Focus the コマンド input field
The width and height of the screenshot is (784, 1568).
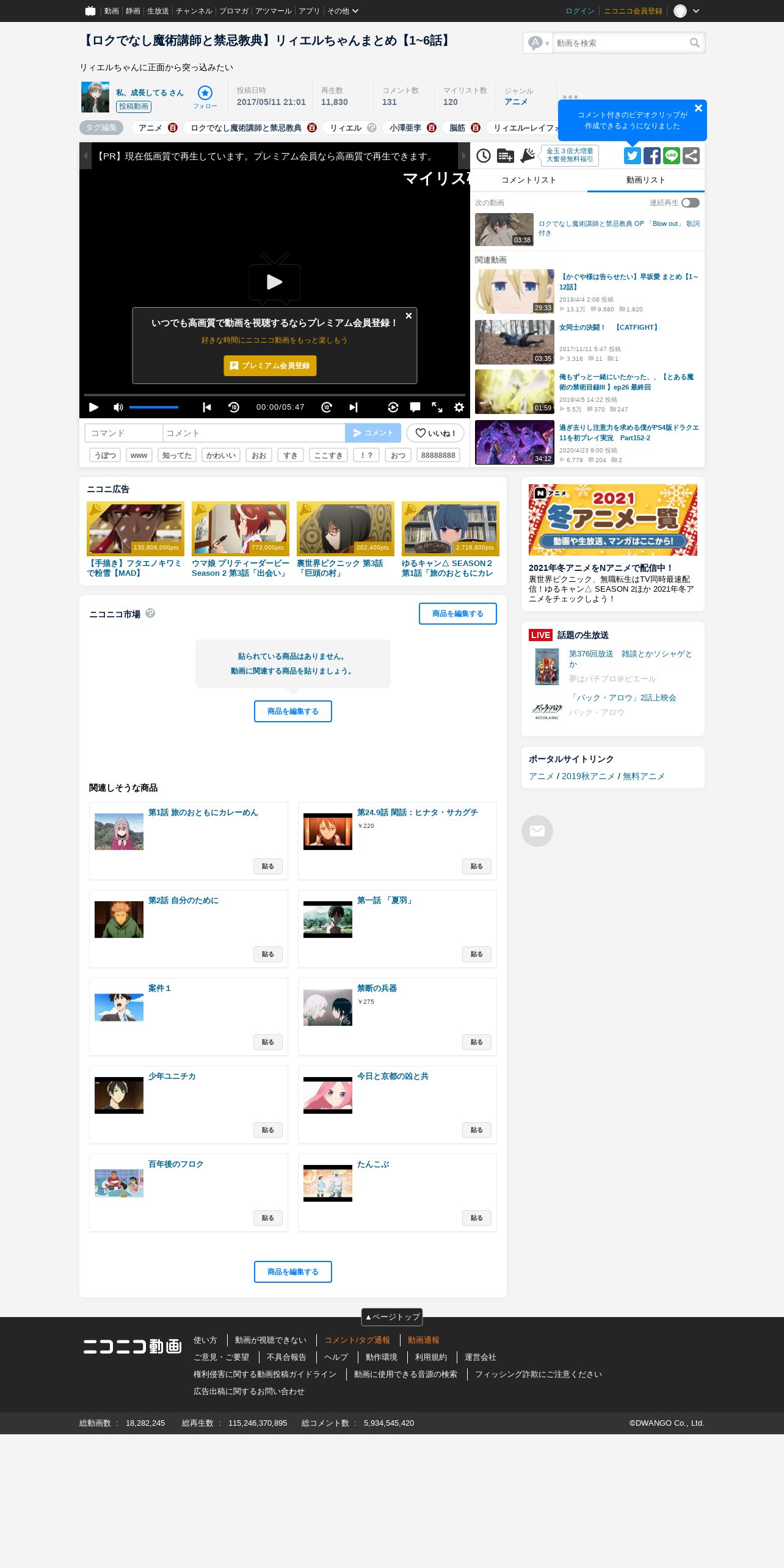[124, 433]
